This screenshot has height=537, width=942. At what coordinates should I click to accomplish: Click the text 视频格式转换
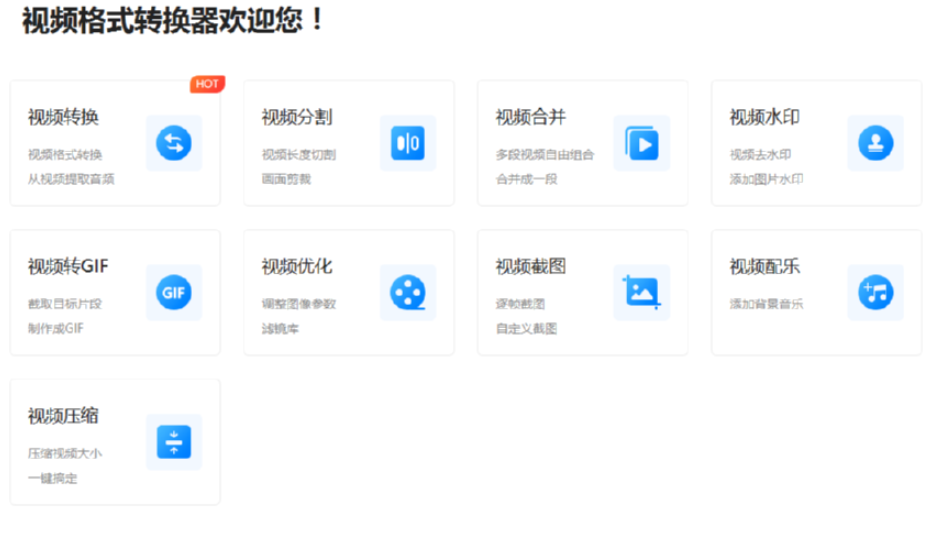coord(65,155)
